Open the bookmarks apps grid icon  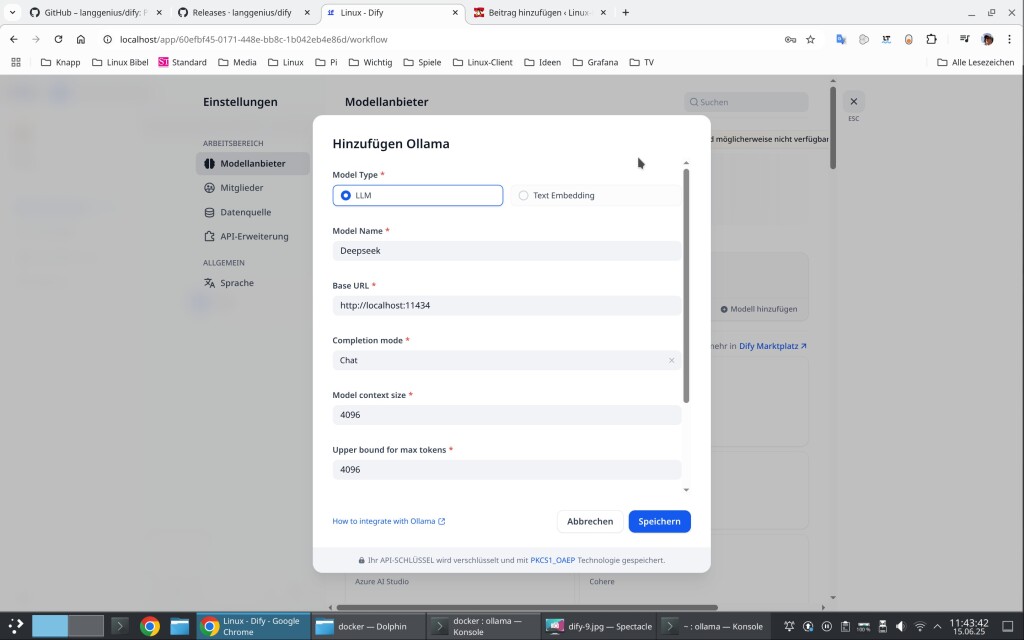tap(16, 62)
